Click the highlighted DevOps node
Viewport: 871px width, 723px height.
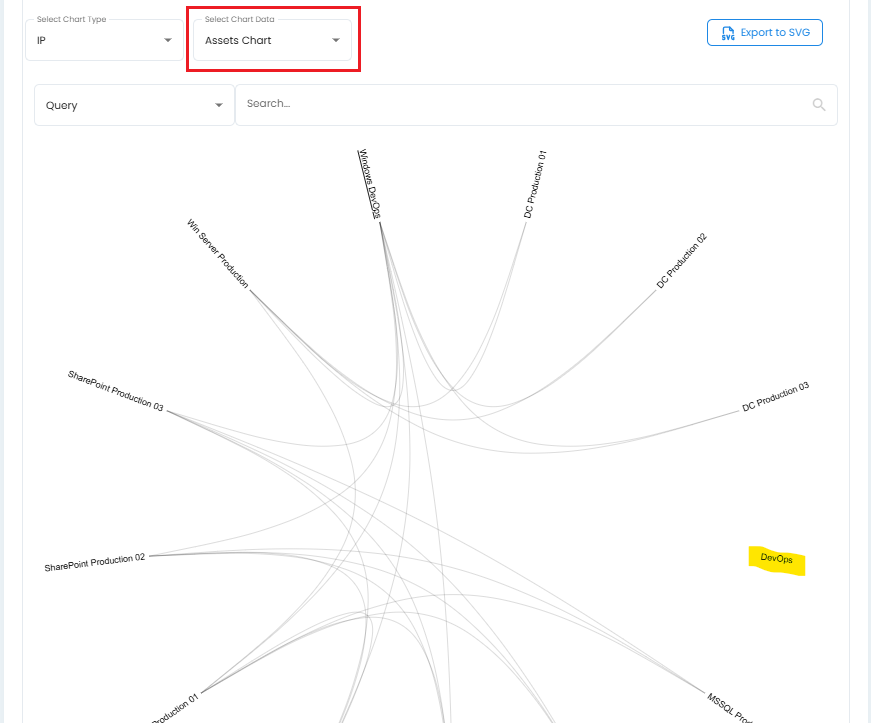(777, 560)
